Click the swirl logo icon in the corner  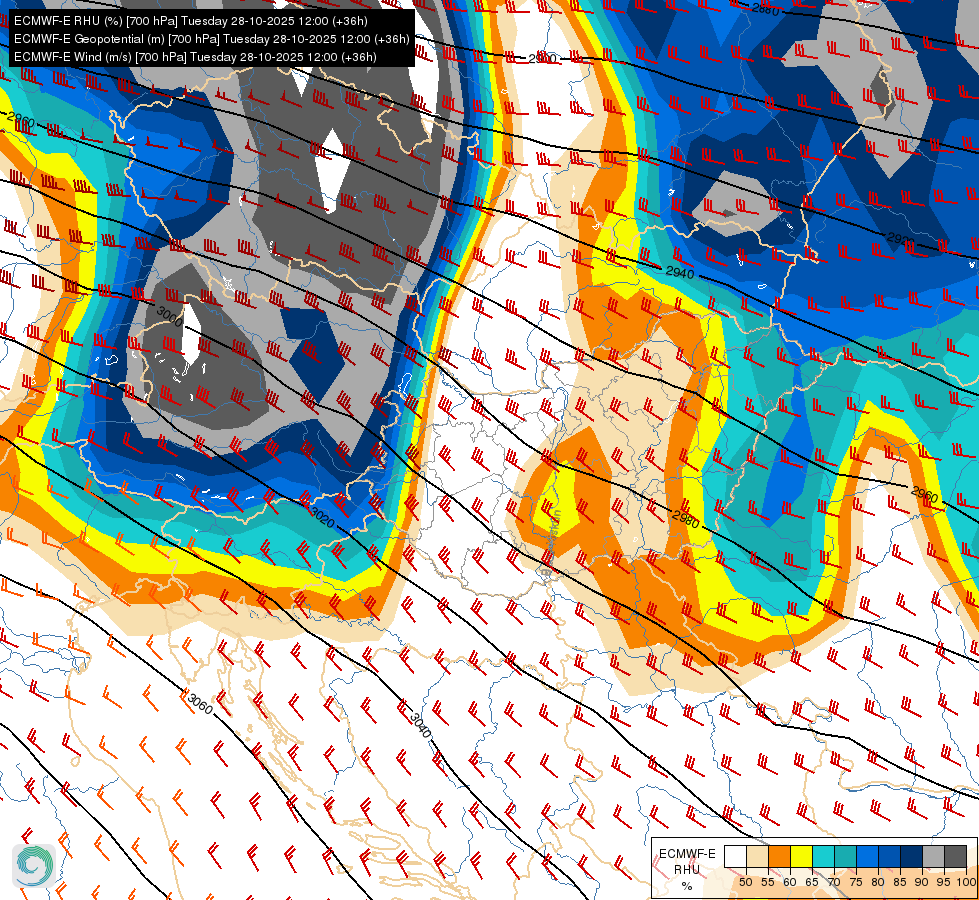tap(34, 865)
